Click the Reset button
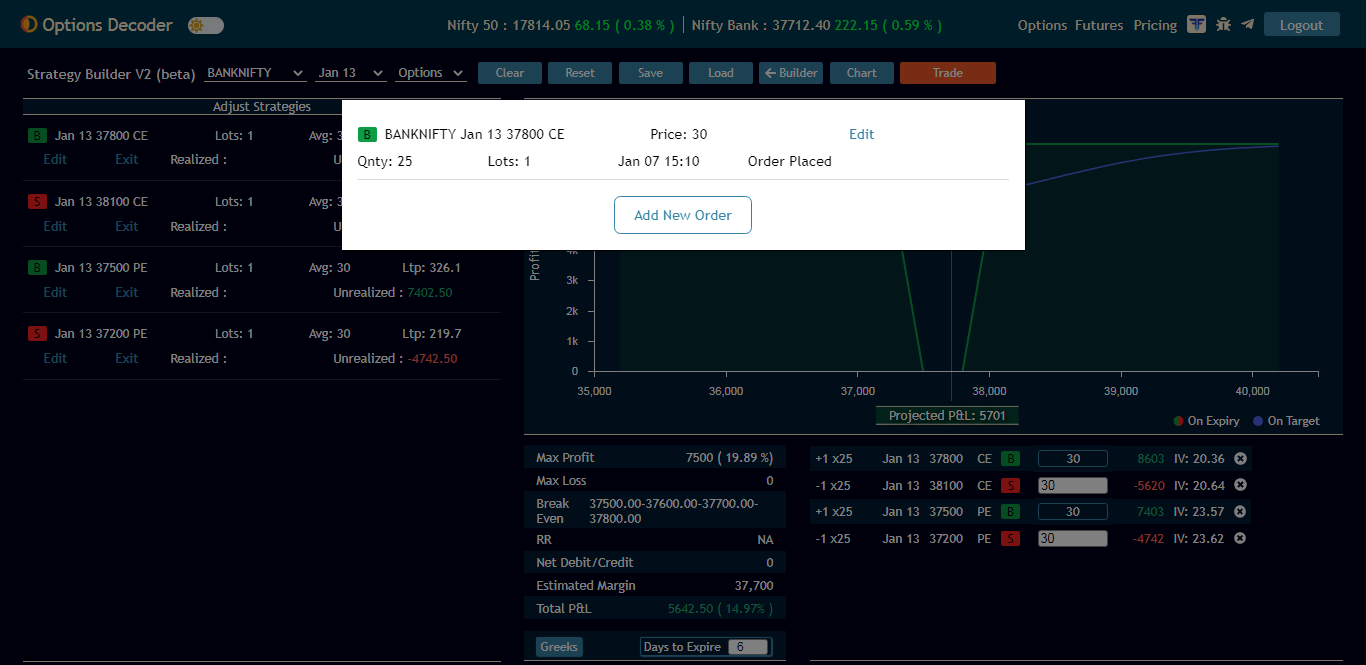 click(x=580, y=73)
